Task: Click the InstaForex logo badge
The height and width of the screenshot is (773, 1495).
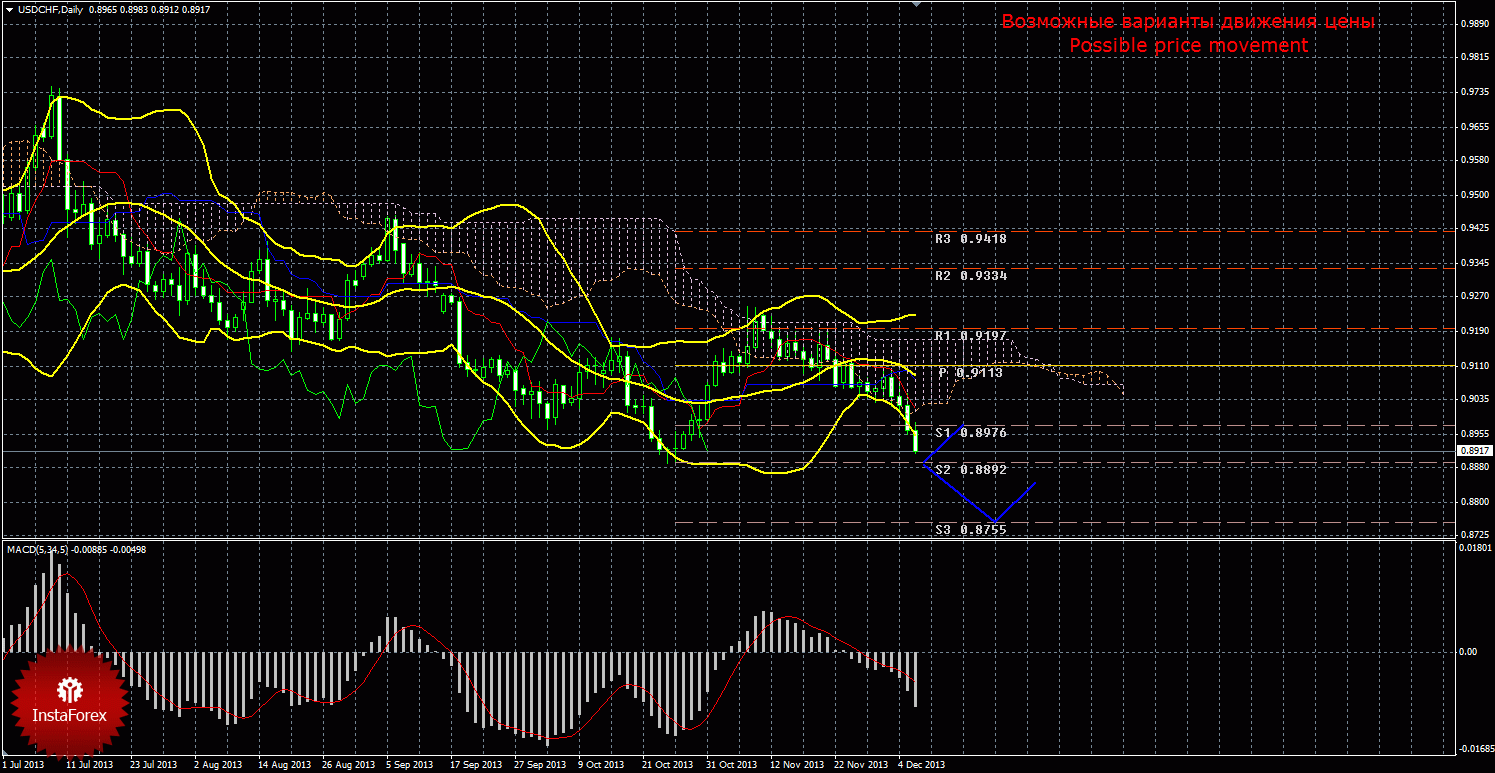Action: pyautogui.click(x=70, y=702)
